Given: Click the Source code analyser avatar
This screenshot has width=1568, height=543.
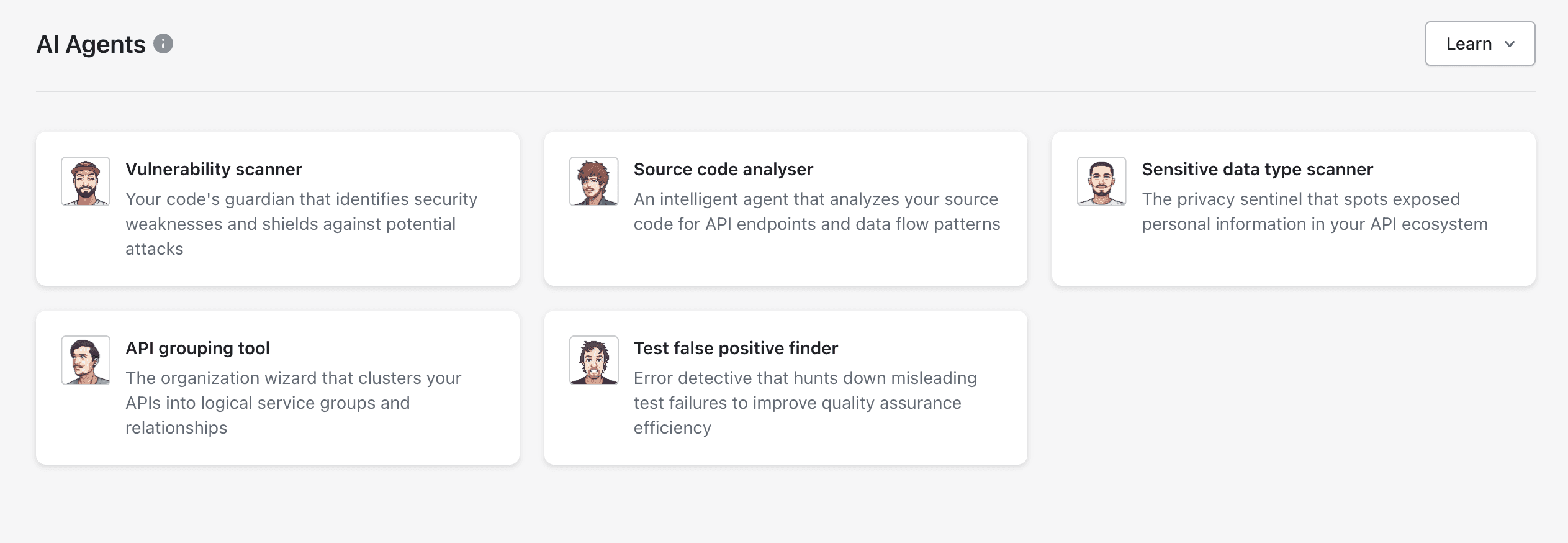Looking at the screenshot, I should 594,181.
